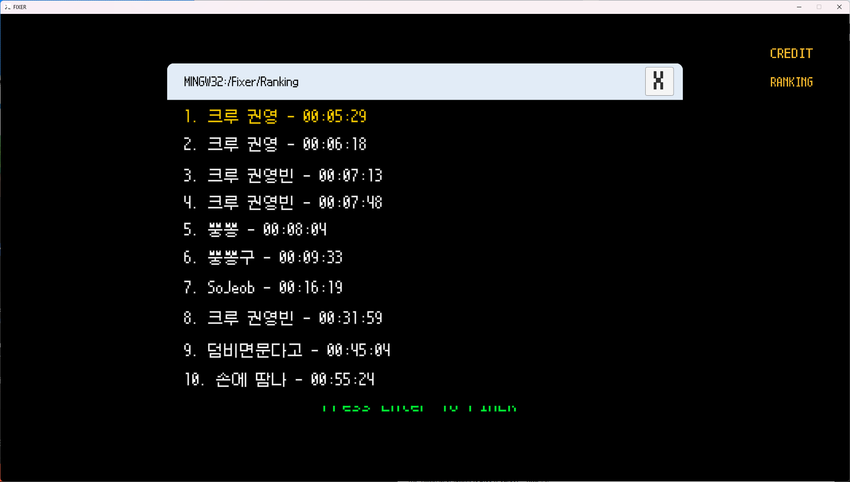Select rank 3 entry with time 00:07:13
The width and height of the screenshot is (850, 482).
(x=283, y=175)
